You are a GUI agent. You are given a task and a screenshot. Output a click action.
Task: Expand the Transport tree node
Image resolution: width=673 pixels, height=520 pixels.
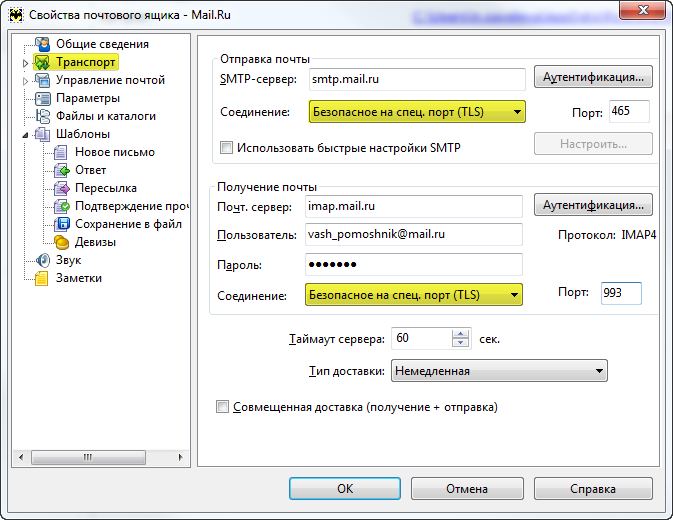click(26, 63)
